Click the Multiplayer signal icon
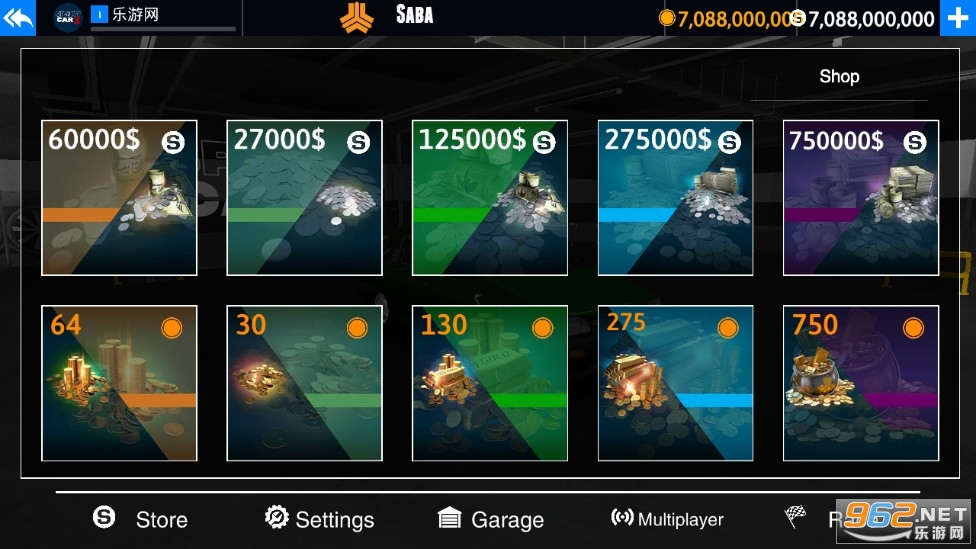976x549 pixels. [x=622, y=517]
